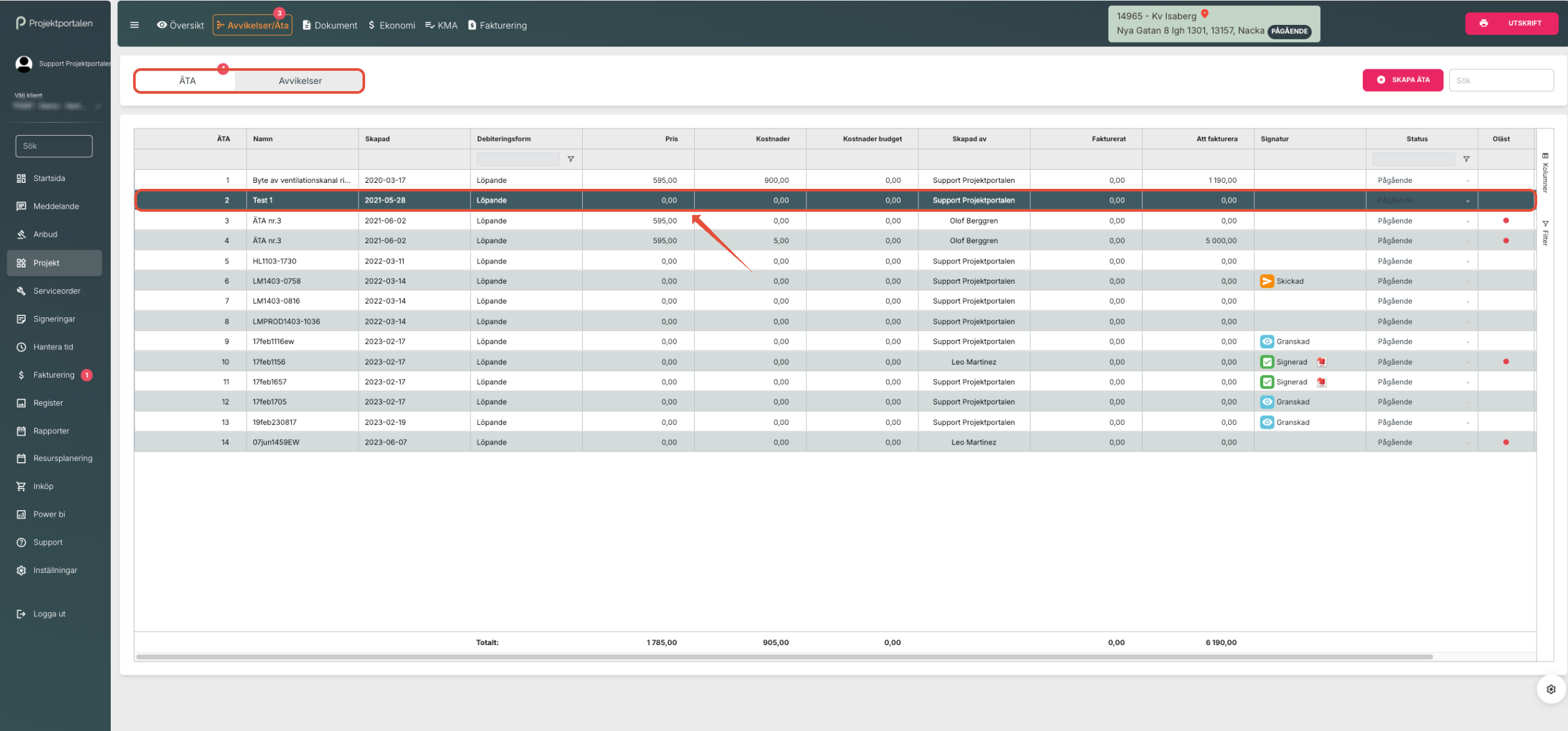Click the ÄTA search input field
This screenshot has width=1568, height=731.
pyautogui.click(x=1501, y=80)
